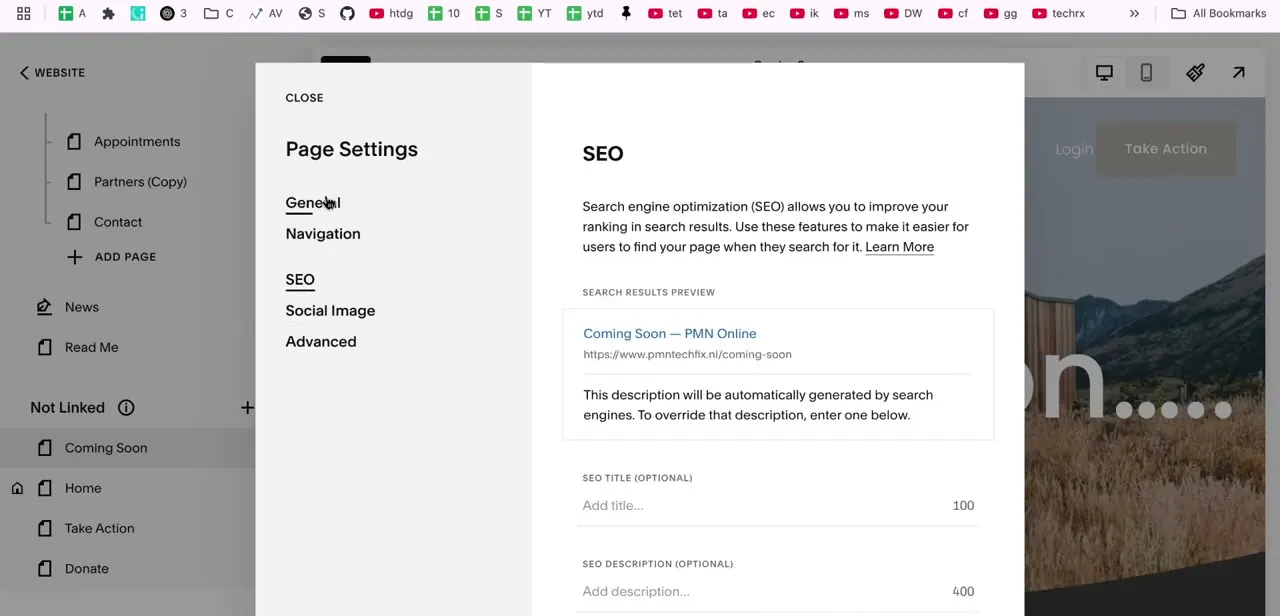Open the 'A' bookmark

[72, 13]
